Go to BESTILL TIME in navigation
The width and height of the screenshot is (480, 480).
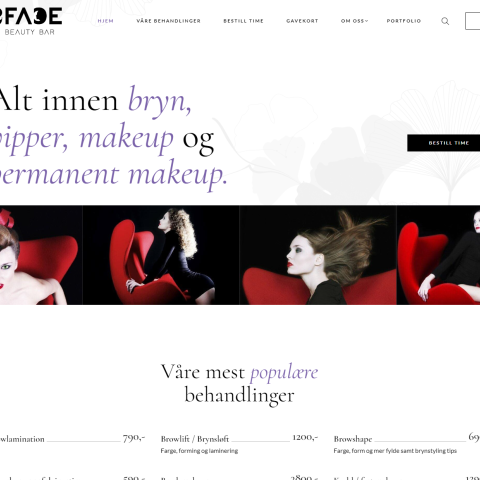click(243, 21)
